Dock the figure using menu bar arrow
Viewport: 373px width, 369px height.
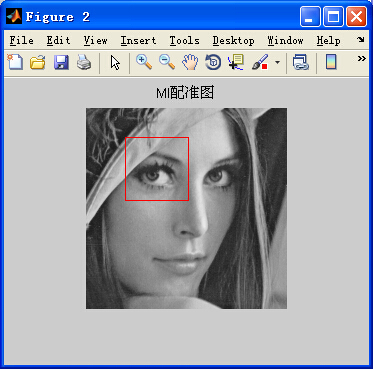(x=361, y=40)
